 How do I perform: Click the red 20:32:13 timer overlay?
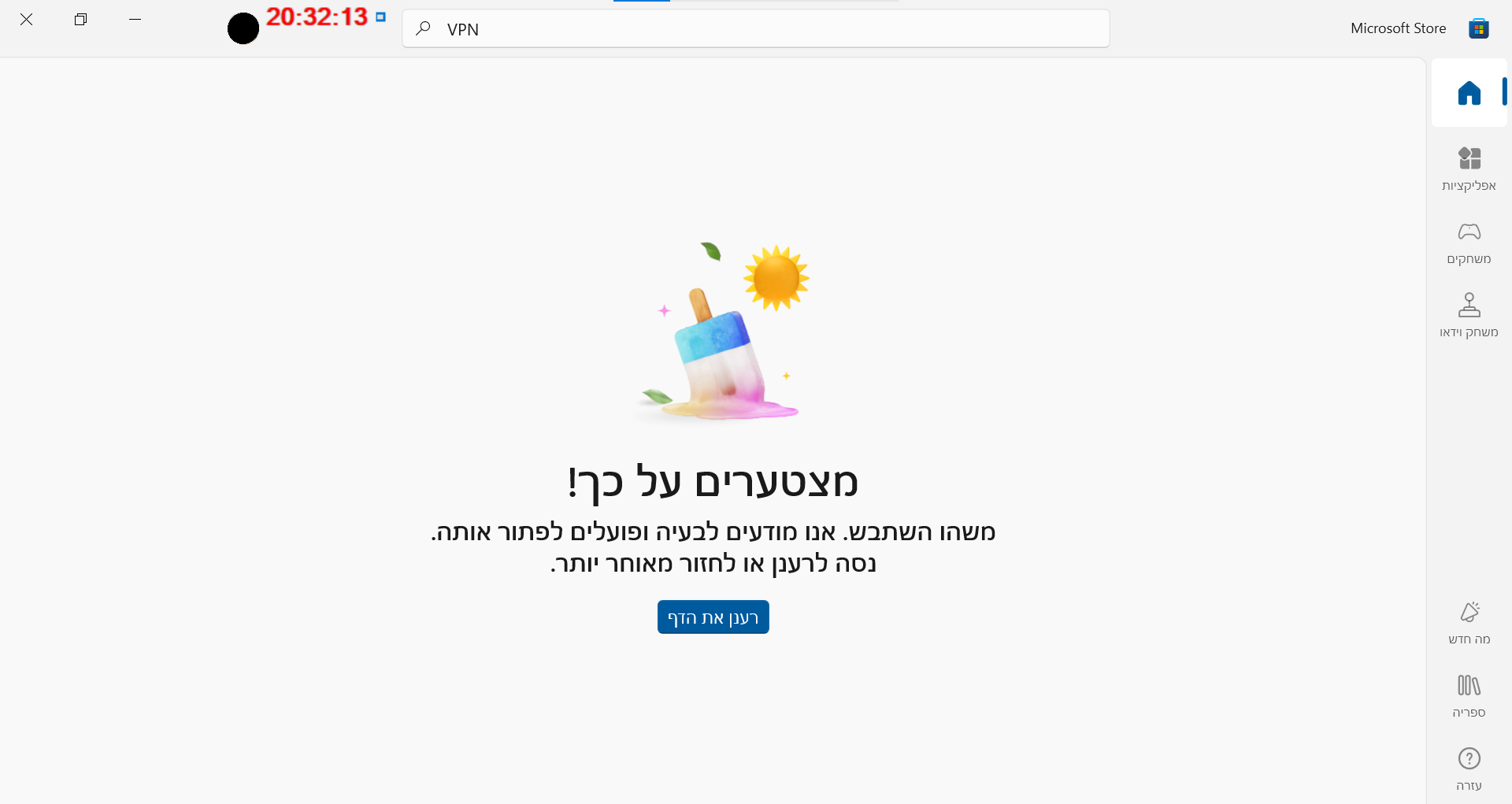tap(317, 17)
